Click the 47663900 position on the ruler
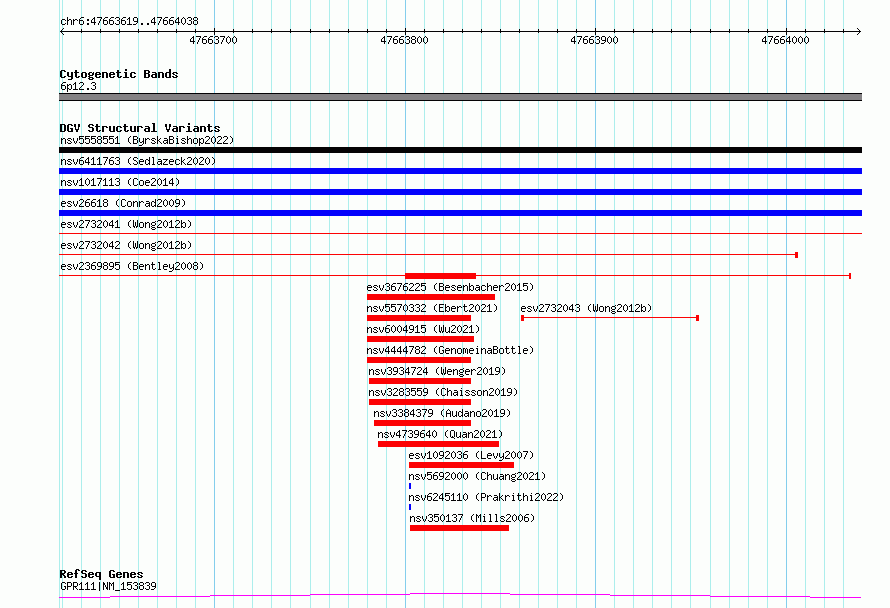The height and width of the screenshot is (608, 890). click(x=594, y=41)
